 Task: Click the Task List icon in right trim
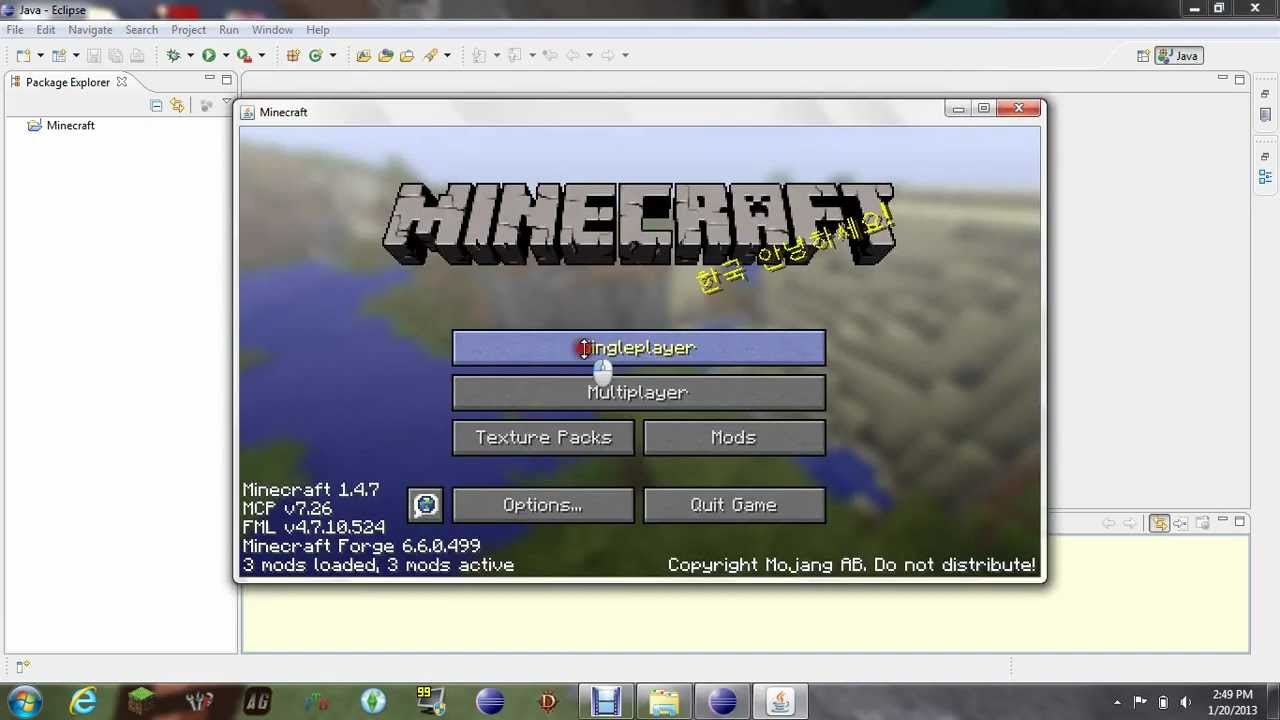point(1265,115)
